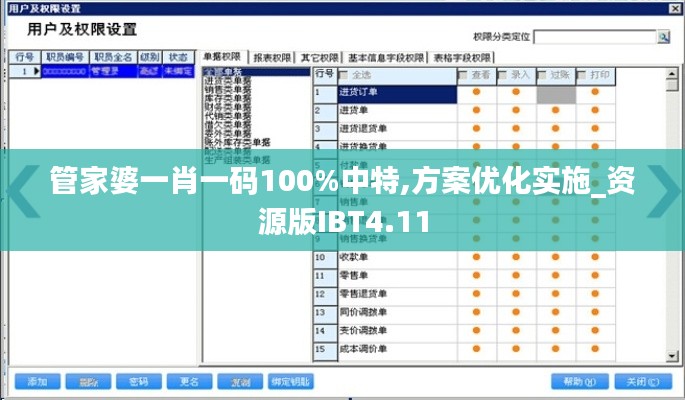Toggle 查看 permission dot for 成本调价单
Viewport: 685px width, 400px height.
point(476,349)
